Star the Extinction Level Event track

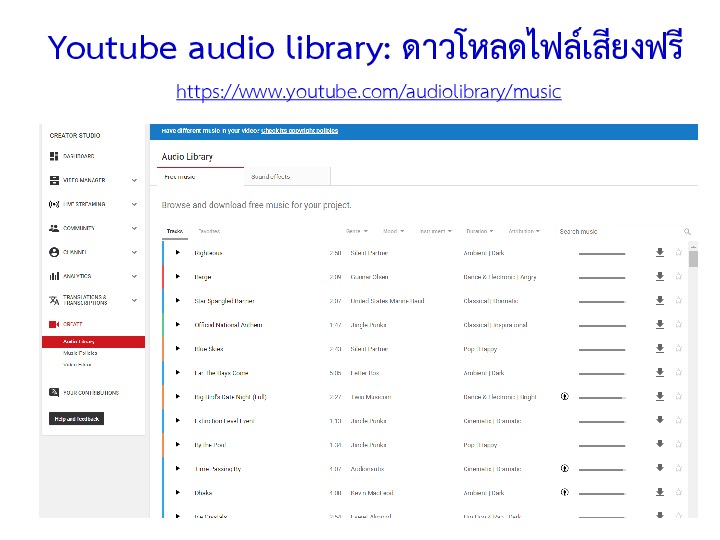tap(679, 420)
